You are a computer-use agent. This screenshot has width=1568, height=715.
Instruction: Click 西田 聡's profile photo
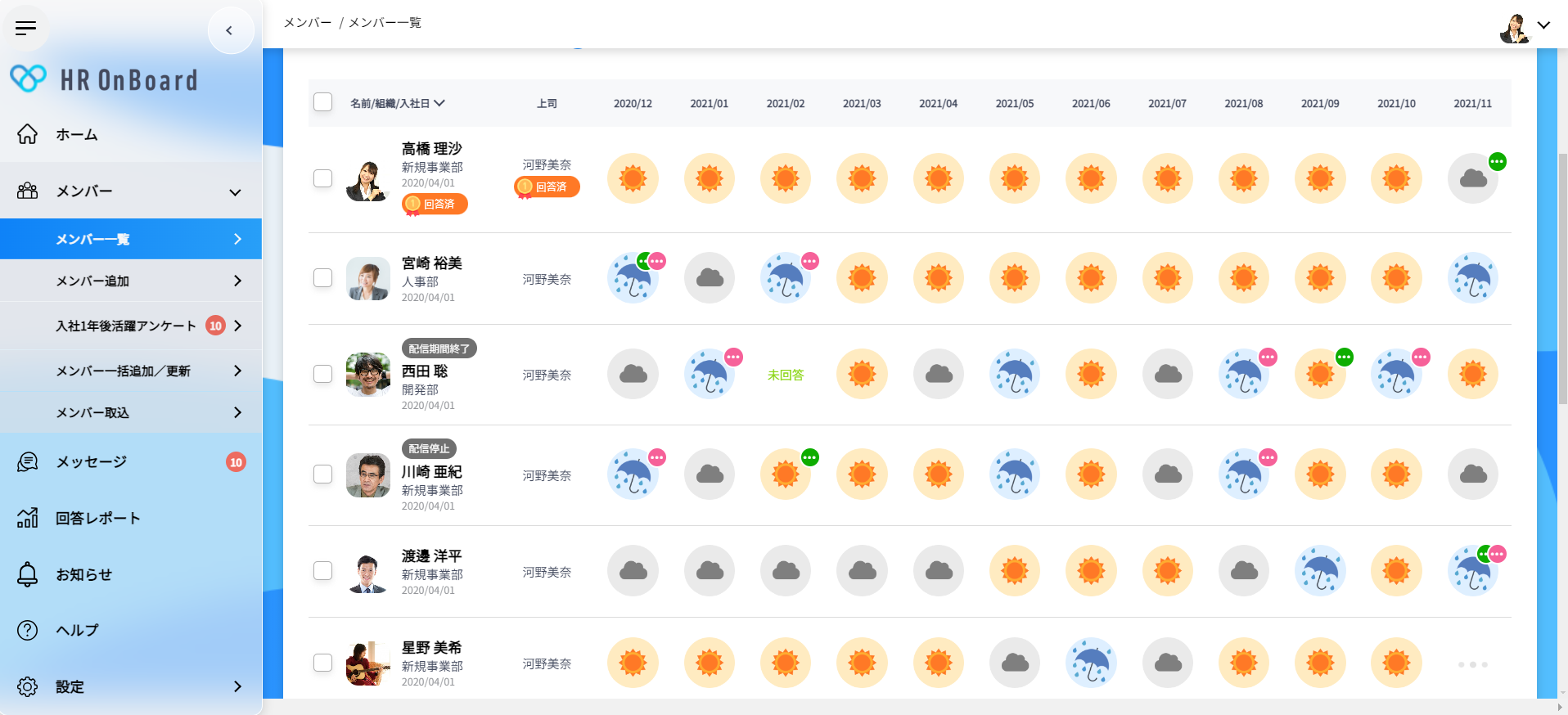pos(367,375)
